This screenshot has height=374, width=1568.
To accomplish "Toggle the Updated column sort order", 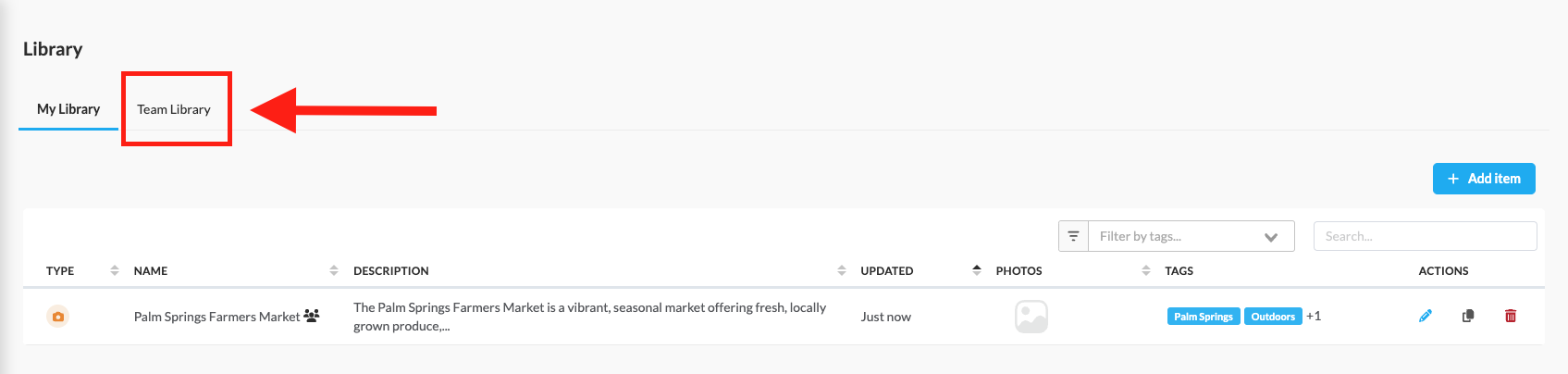I will pos(977,270).
